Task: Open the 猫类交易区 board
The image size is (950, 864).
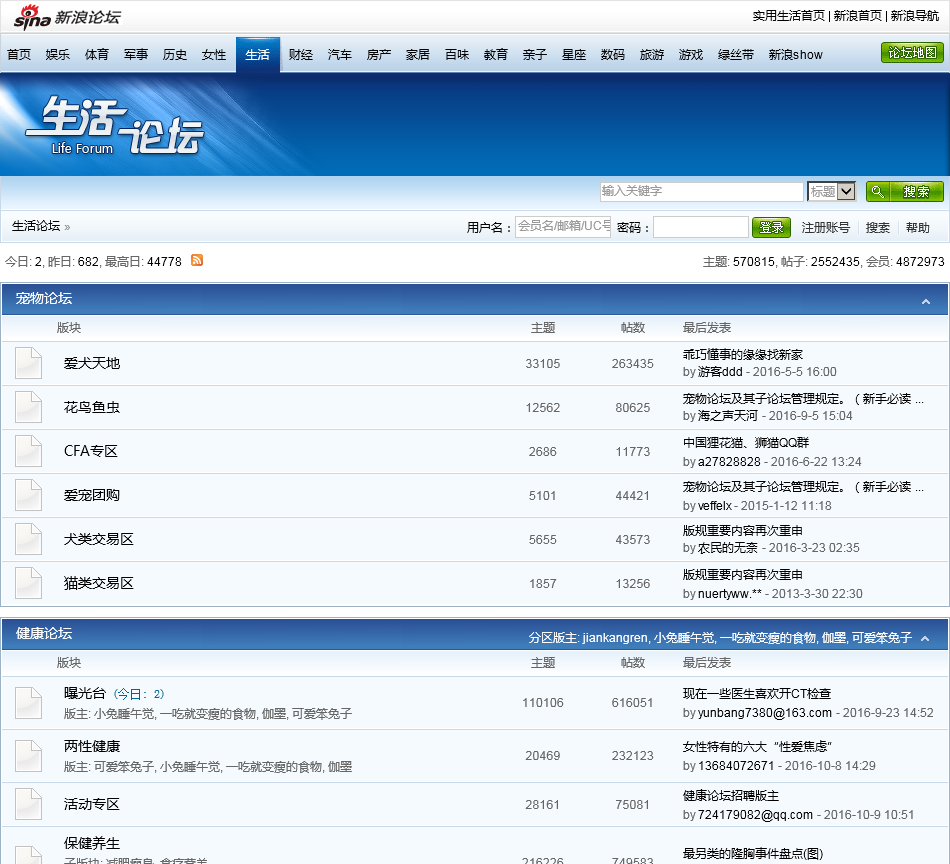Action: [99, 583]
